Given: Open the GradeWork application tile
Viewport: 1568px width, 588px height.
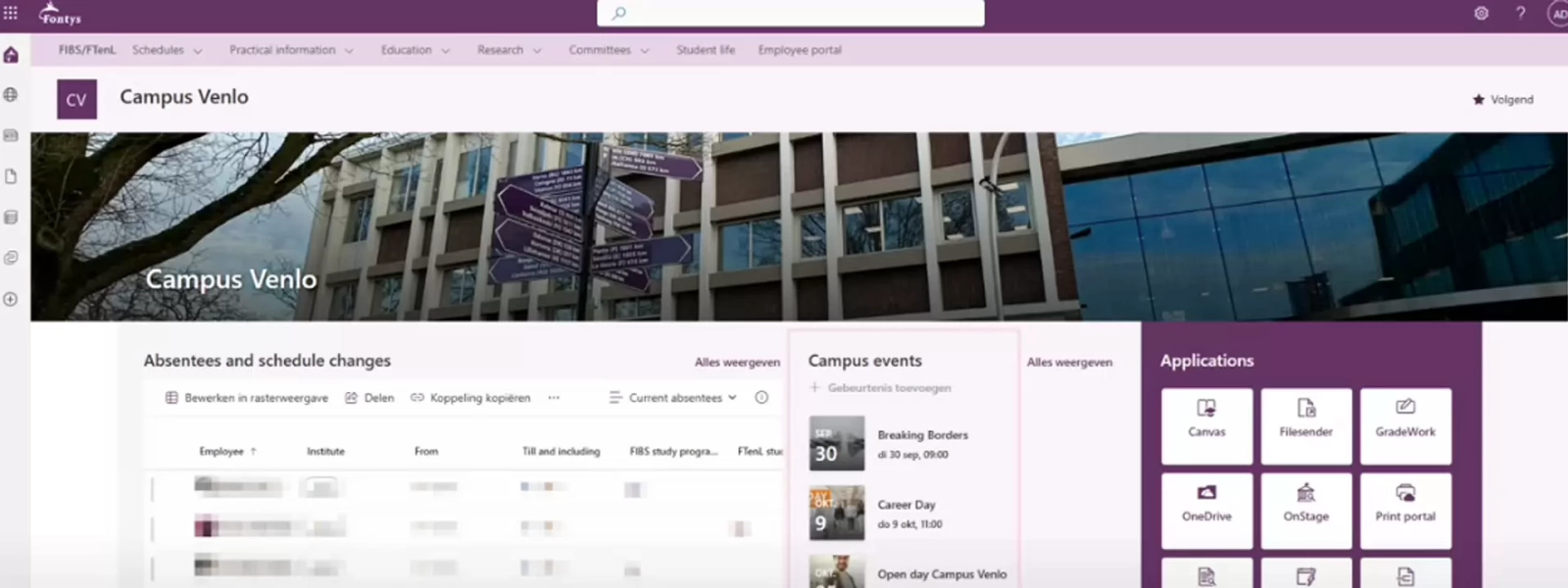Looking at the screenshot, I should pyautogui.click(x=1404, y=425).
